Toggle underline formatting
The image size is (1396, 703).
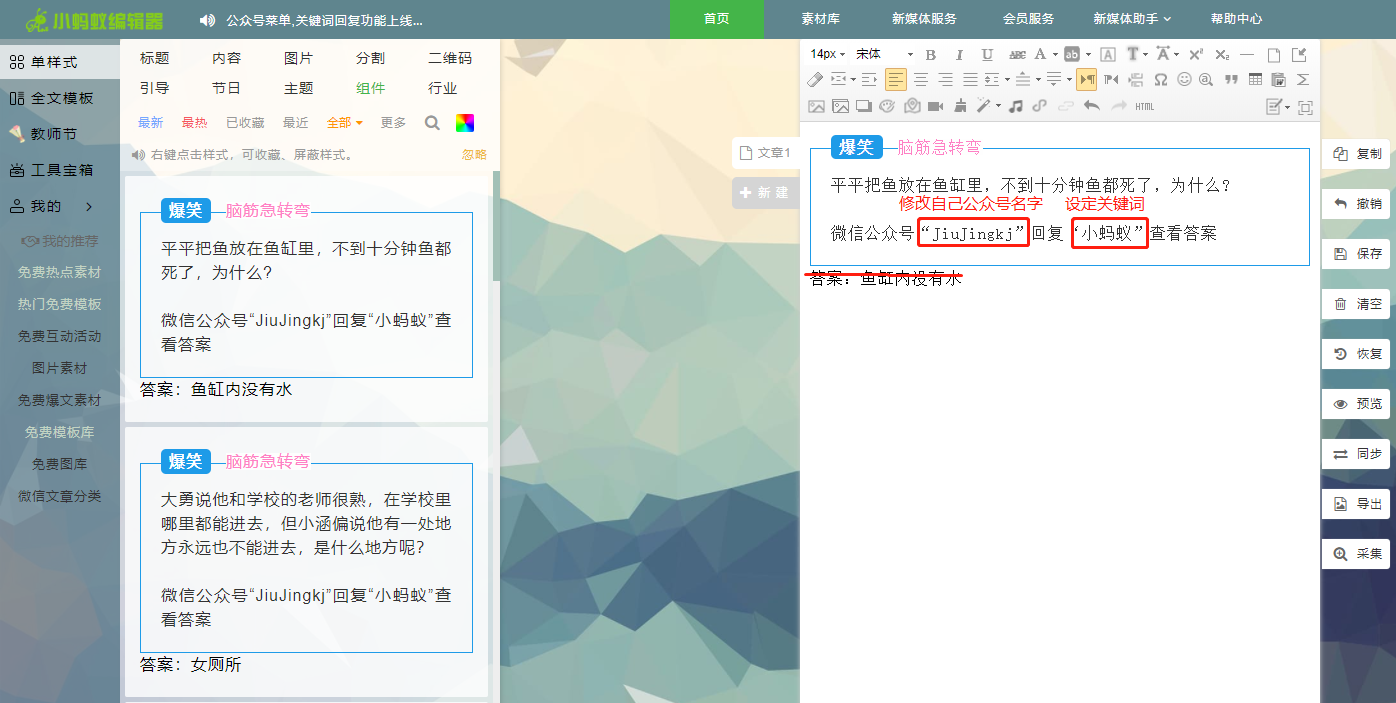[x=987, y=54]
